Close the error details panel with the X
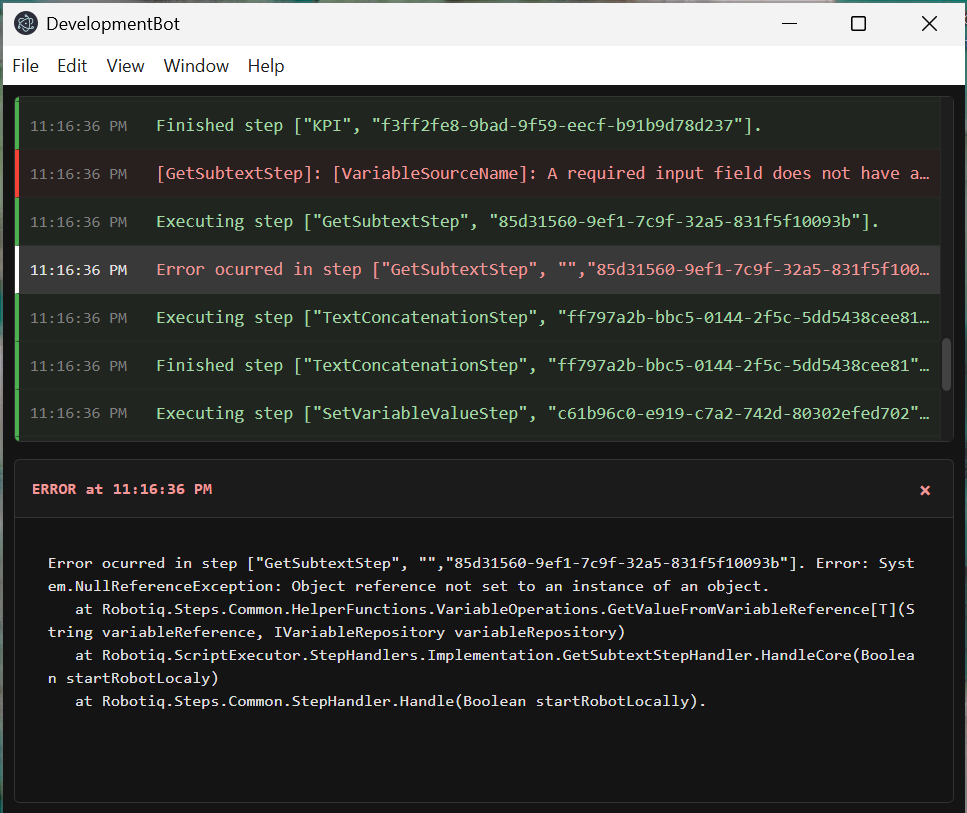The image size is (967, 813). [925, 490]
